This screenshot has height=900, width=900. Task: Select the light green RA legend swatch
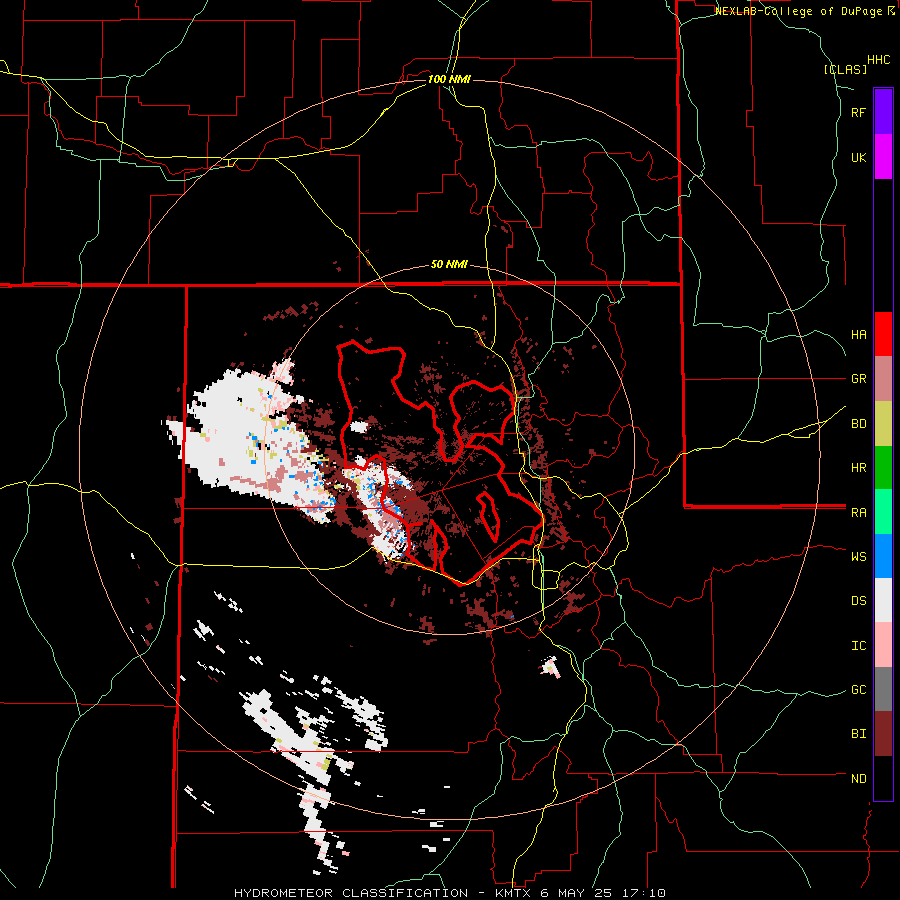(883, 512)
